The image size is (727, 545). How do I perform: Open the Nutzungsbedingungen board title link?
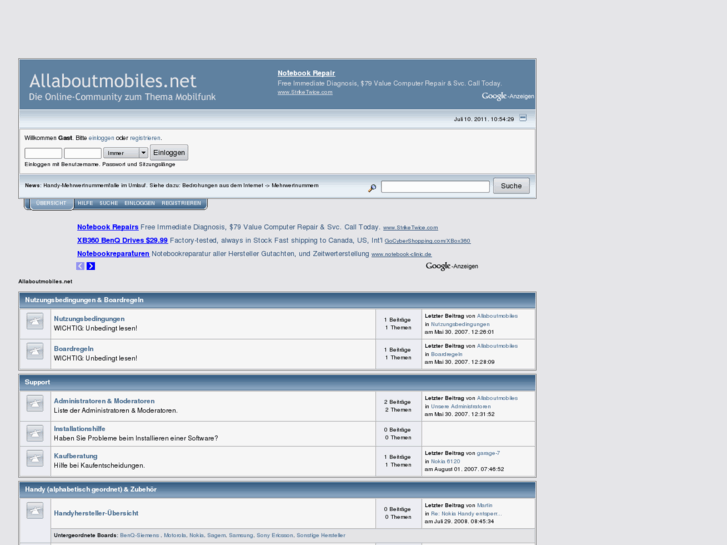click(x=89, y=319)
